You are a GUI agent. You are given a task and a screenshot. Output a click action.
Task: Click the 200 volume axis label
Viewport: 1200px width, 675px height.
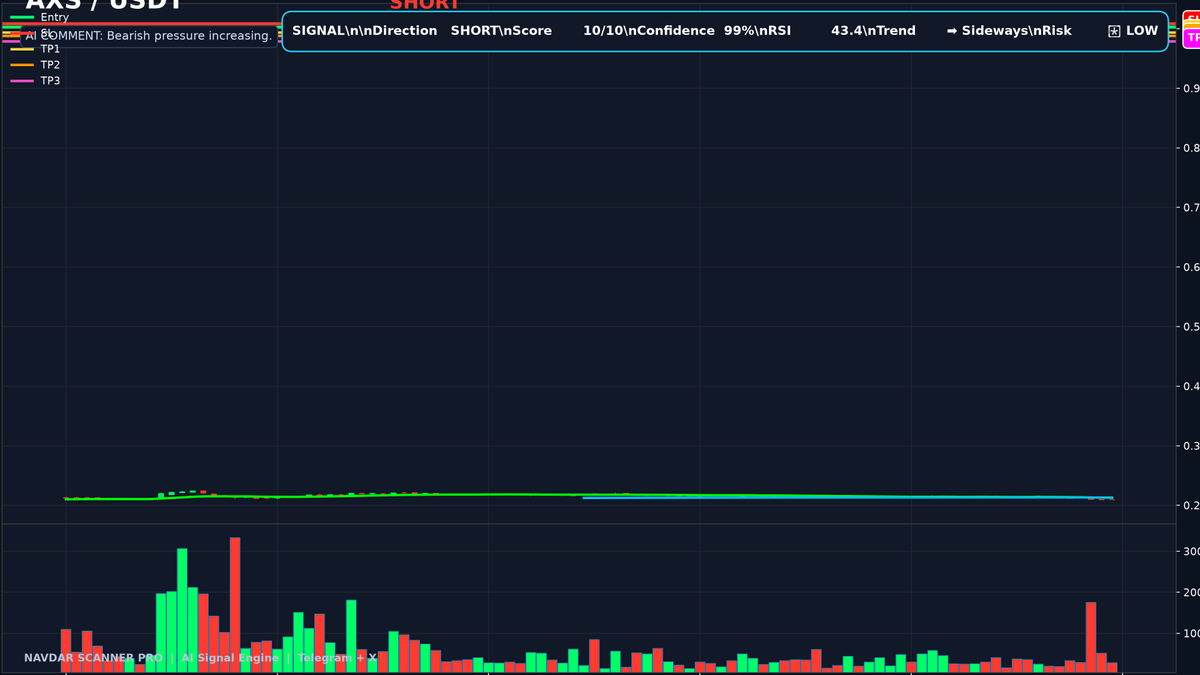pyautogui.click(x=1192, y=593)
